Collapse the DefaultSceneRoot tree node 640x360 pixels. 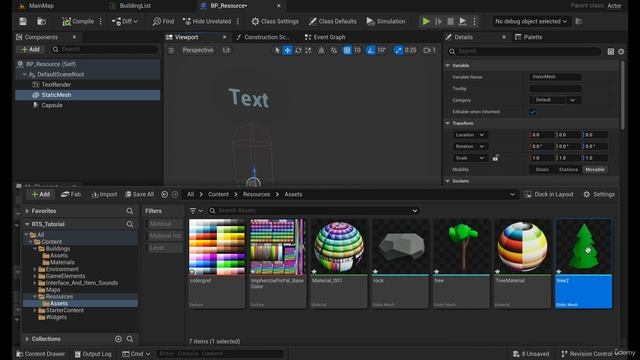click(24, 75)
